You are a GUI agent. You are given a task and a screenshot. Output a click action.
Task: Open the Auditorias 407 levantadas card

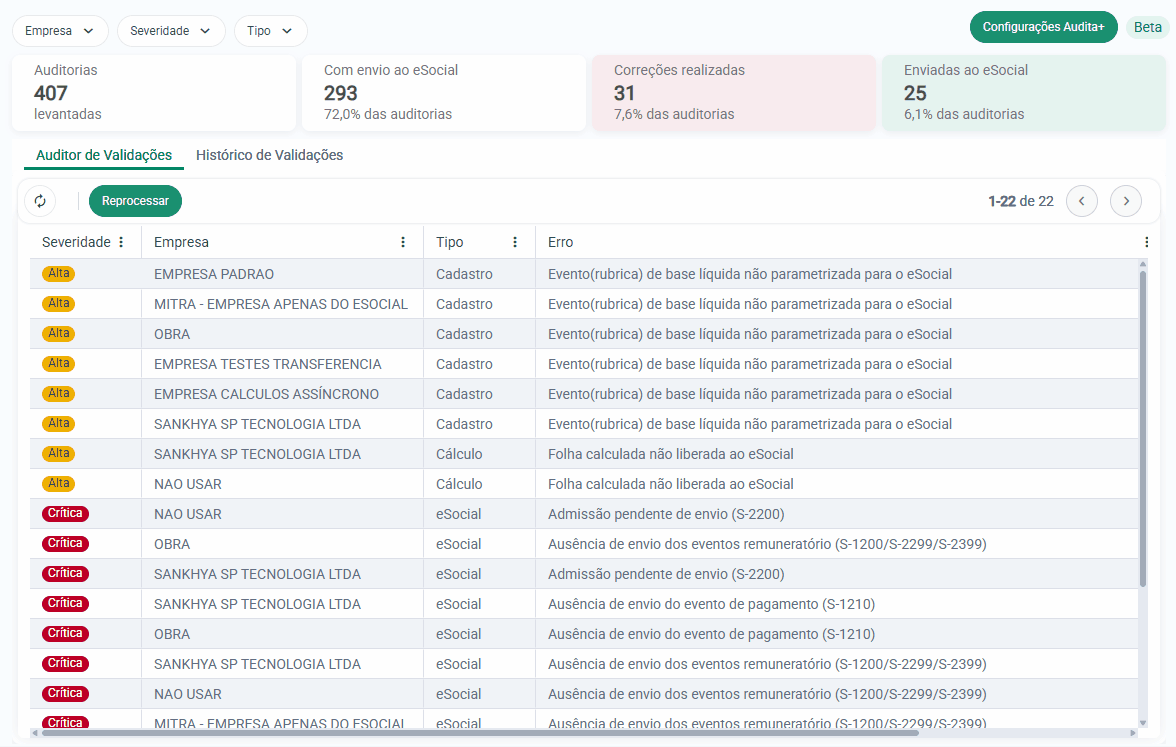coord(154,93)
